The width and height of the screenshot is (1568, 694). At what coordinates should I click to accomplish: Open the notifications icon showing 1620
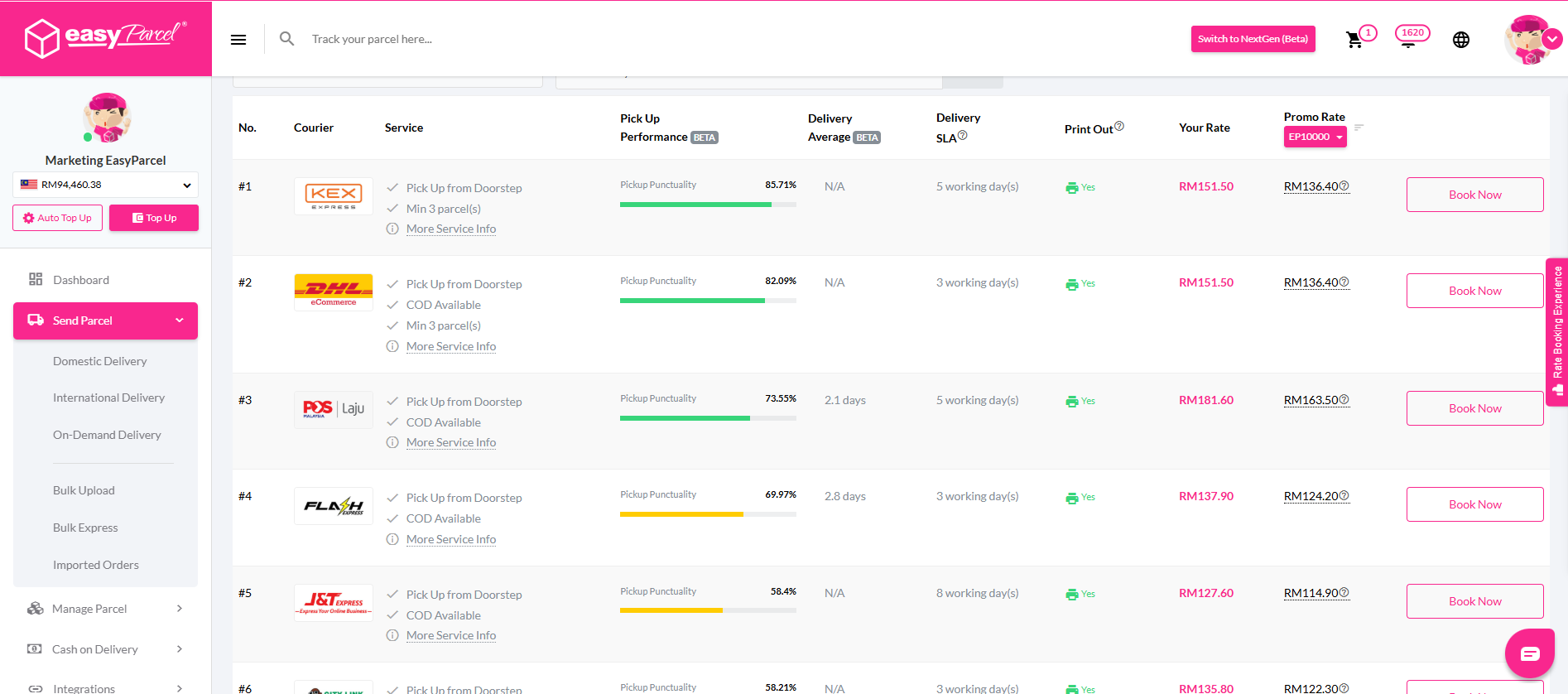[x=1409, y=37]
